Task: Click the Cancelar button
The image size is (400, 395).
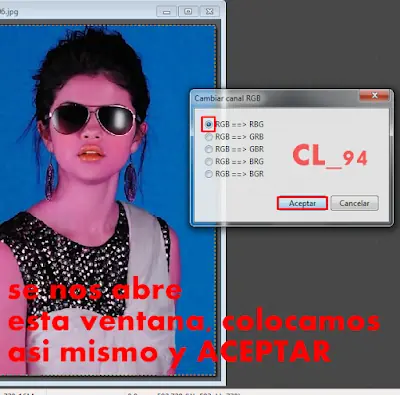Action: [x=354, y=203]
